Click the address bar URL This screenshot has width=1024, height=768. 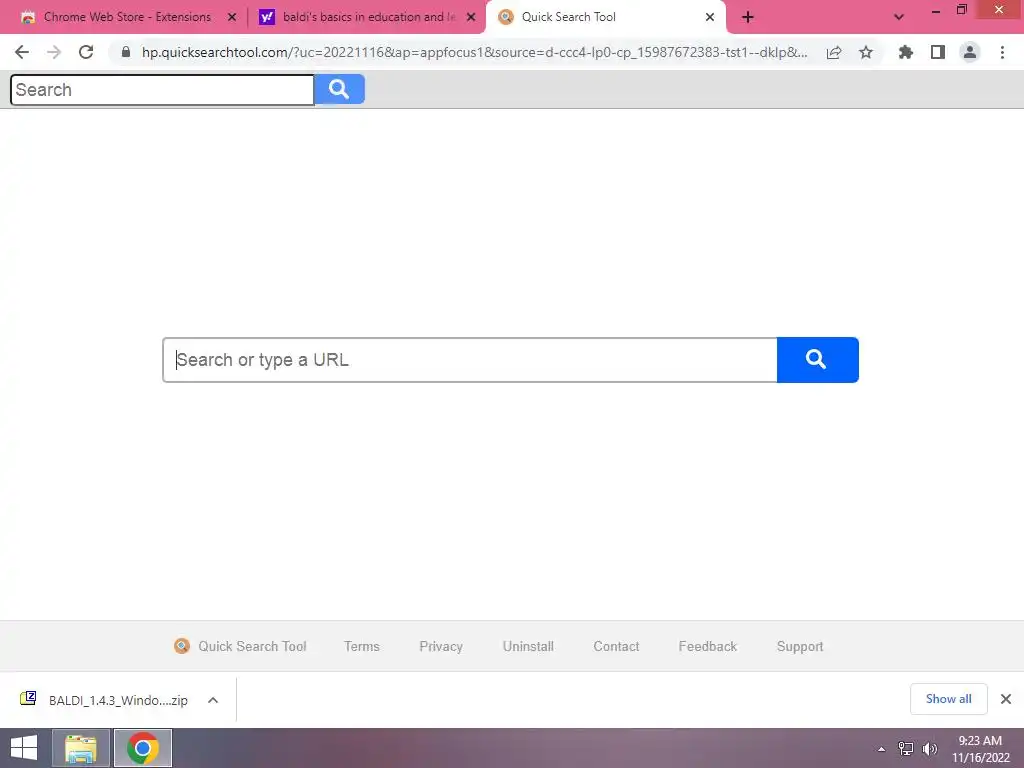click(x=474, y=52)
